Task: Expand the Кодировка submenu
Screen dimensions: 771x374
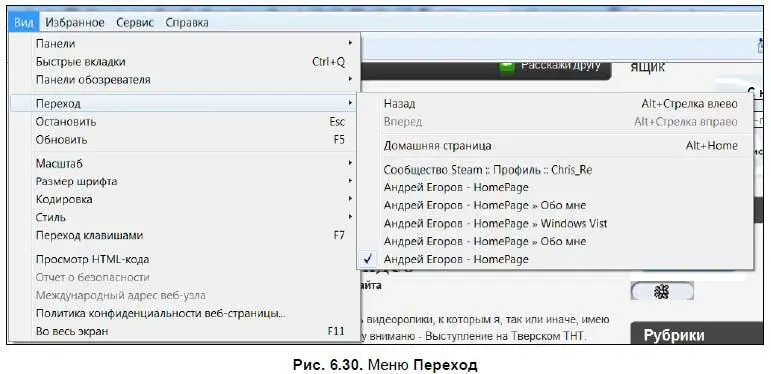Action: [x=185, y=200]
